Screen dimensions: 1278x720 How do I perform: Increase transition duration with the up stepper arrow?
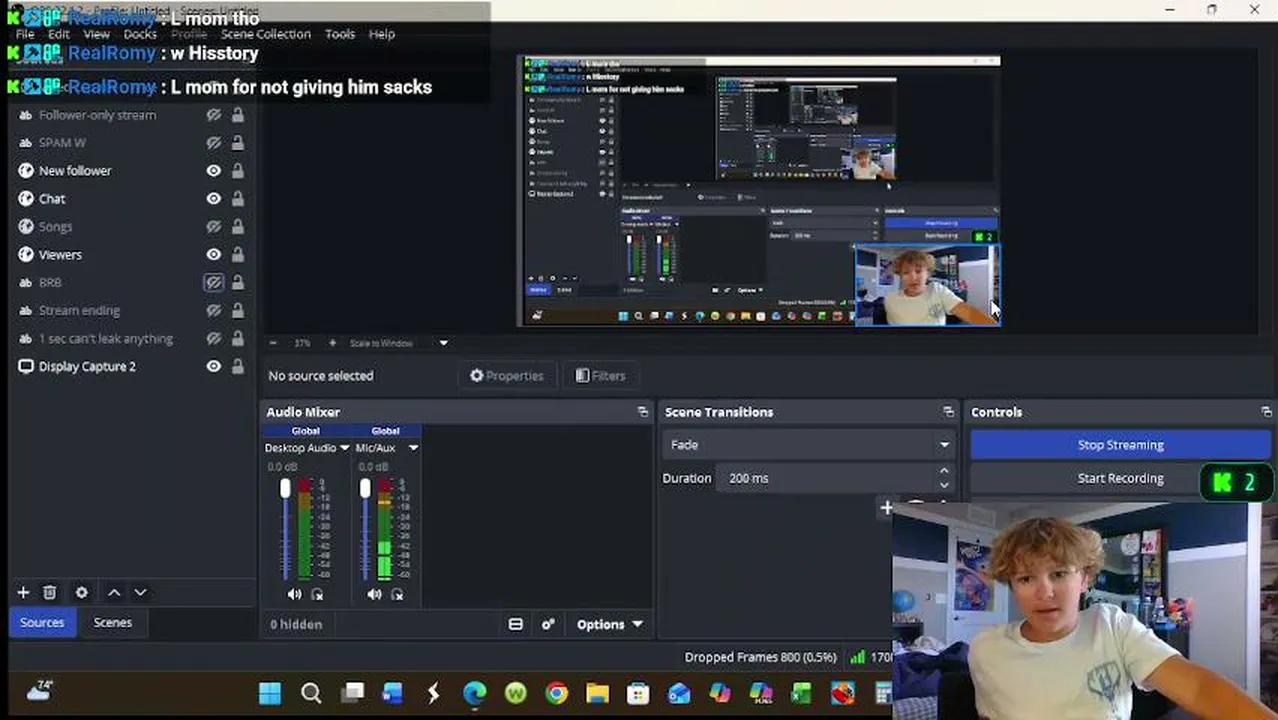(x=944, y=471)
